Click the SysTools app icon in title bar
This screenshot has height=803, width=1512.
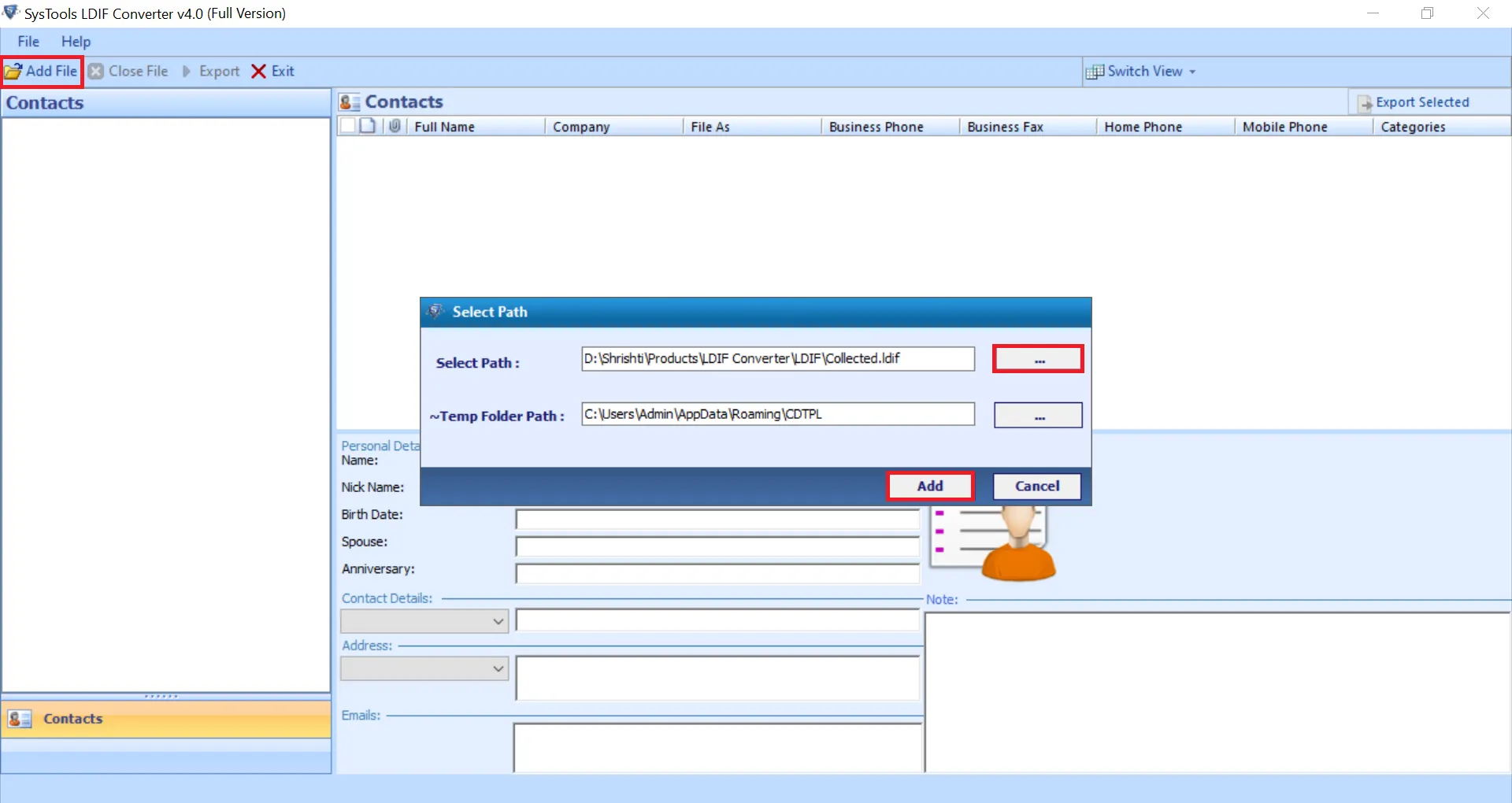click(x=11, y=13)
